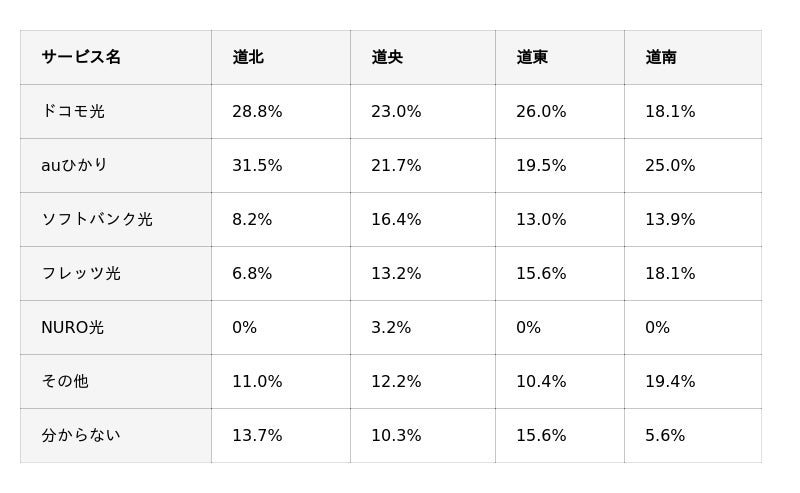Select NURO光's 3.2% value in 道央
The width and height of the screenshot is (800, 493).
coord(391,327)
